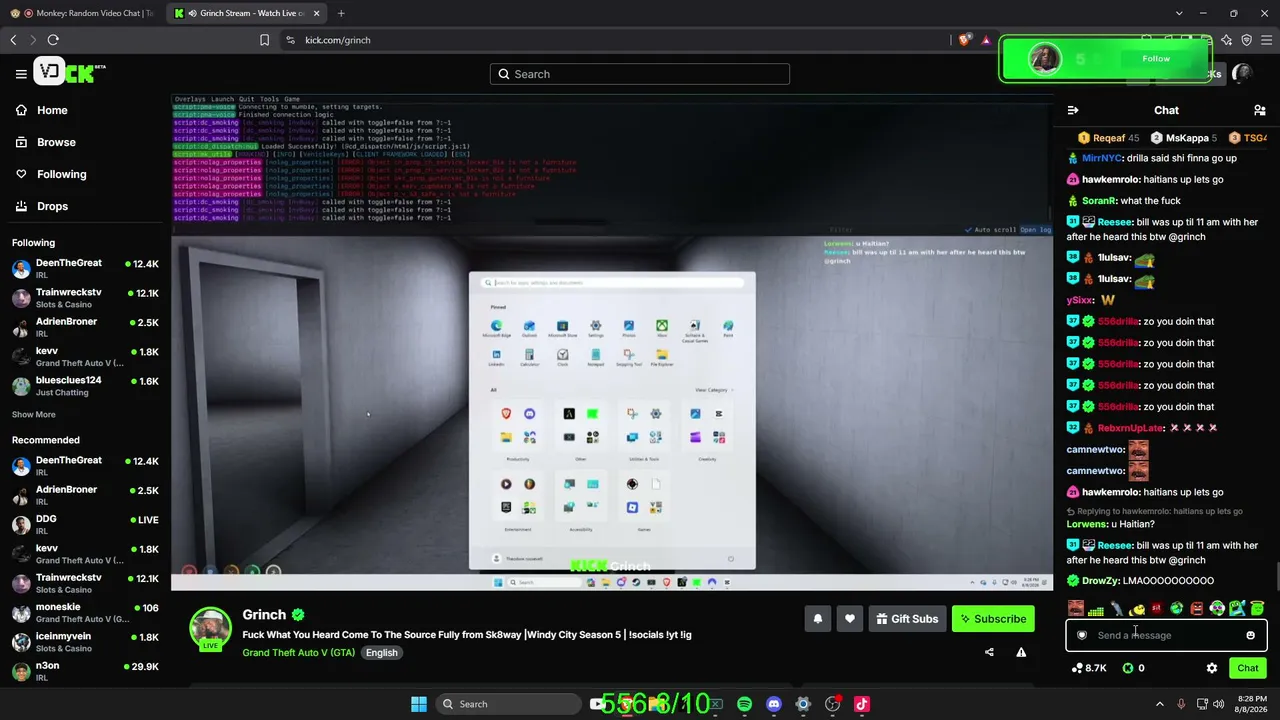Open DeenTheGreat in Following list

point(85,269)
